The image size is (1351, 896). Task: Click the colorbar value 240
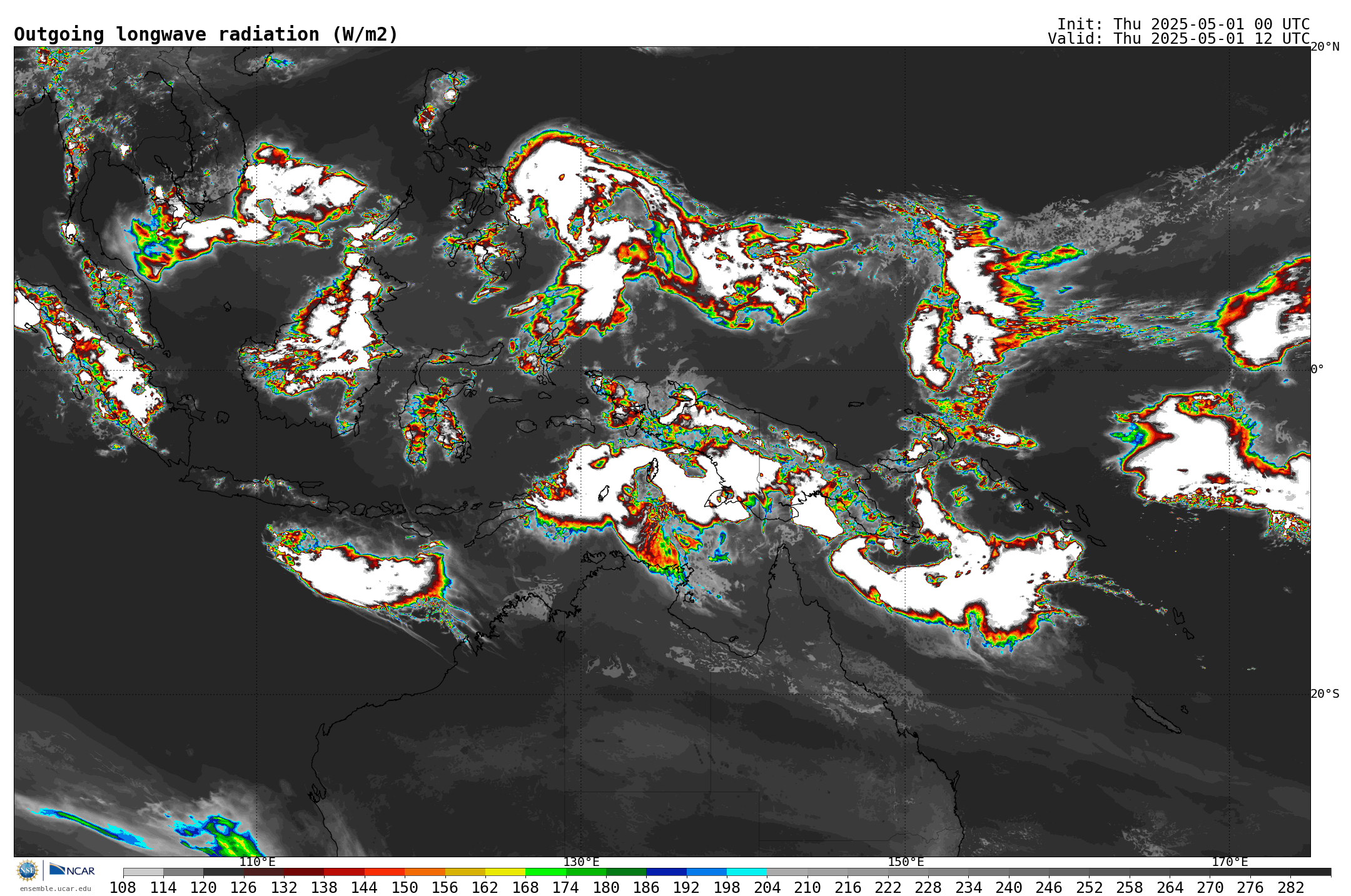[x=1009, y=888]
